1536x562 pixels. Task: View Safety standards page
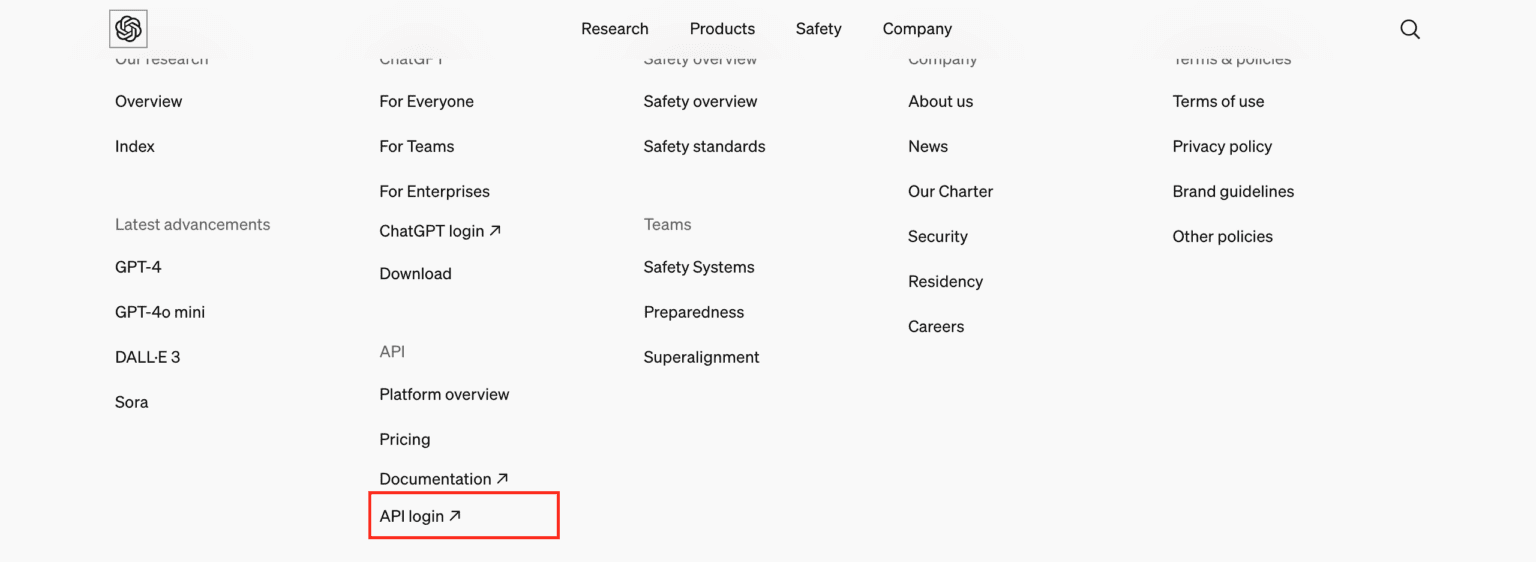pyautogui.click(x=704, y=146)
